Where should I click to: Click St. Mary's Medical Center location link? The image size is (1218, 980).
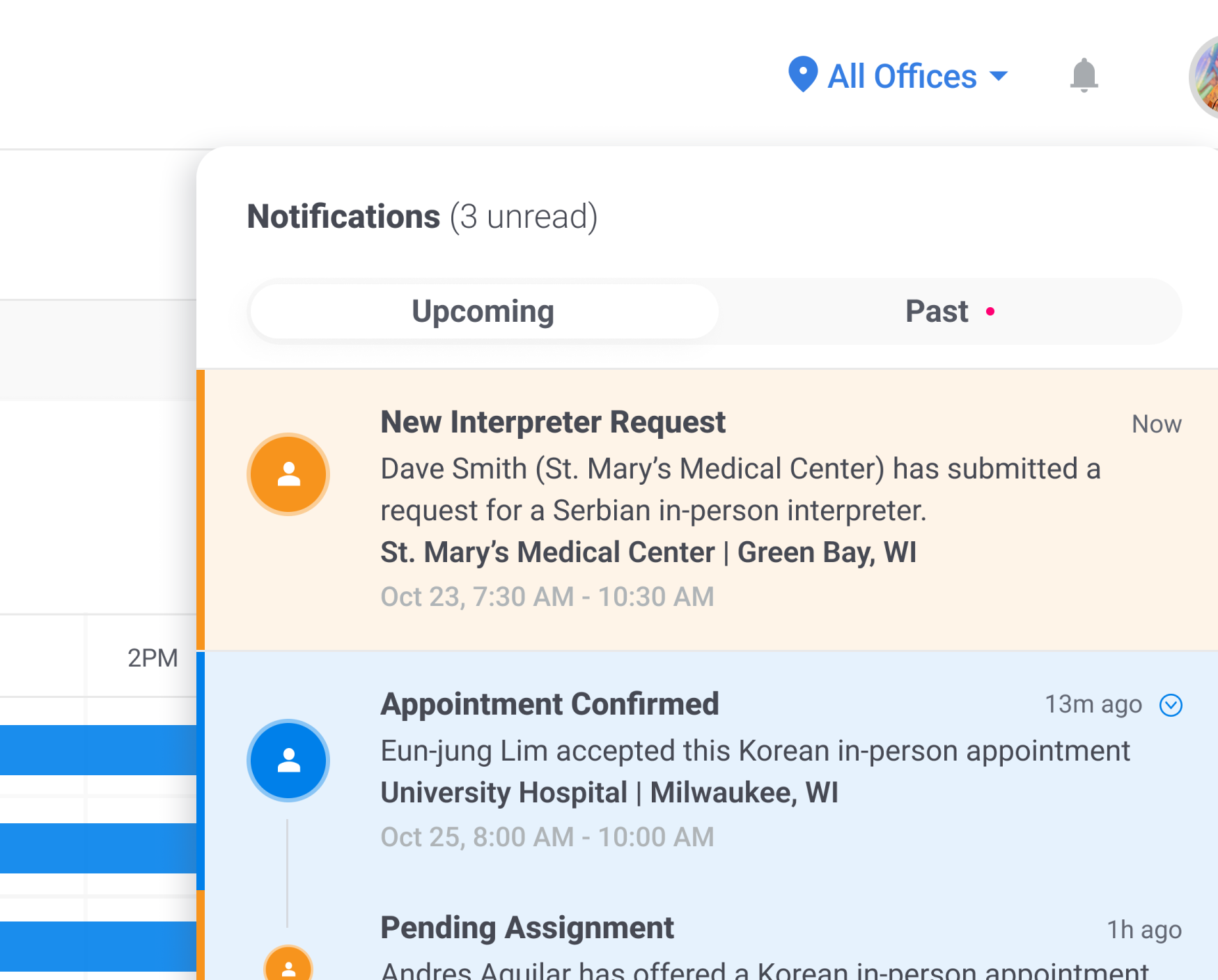pos(648,552)
